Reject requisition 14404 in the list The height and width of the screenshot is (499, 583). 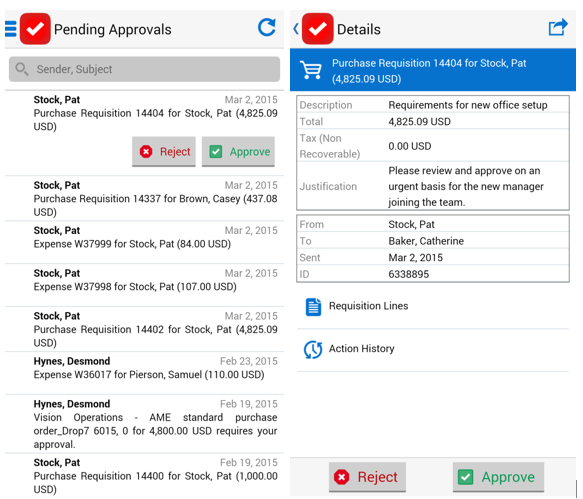point(164,151)
